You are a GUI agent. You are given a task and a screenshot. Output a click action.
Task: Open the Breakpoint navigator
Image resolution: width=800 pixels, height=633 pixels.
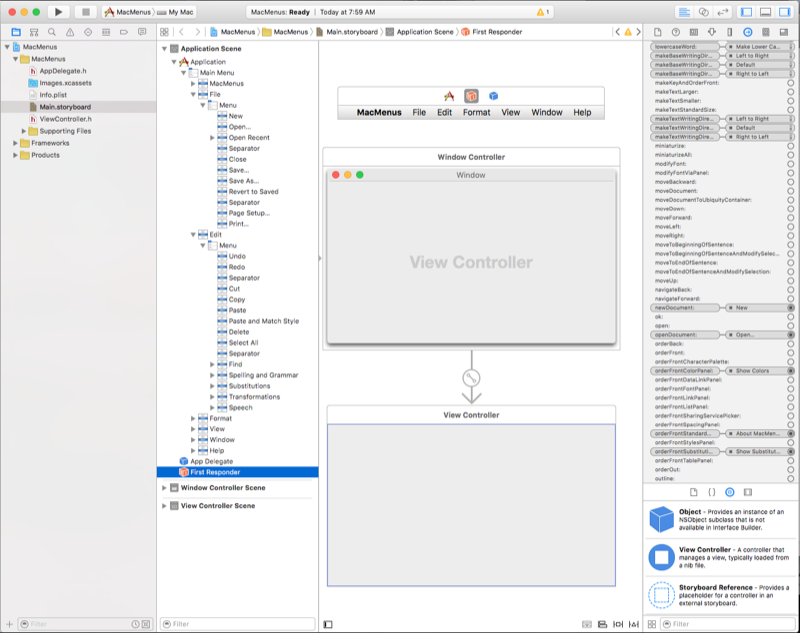click(x=125, y=33)
